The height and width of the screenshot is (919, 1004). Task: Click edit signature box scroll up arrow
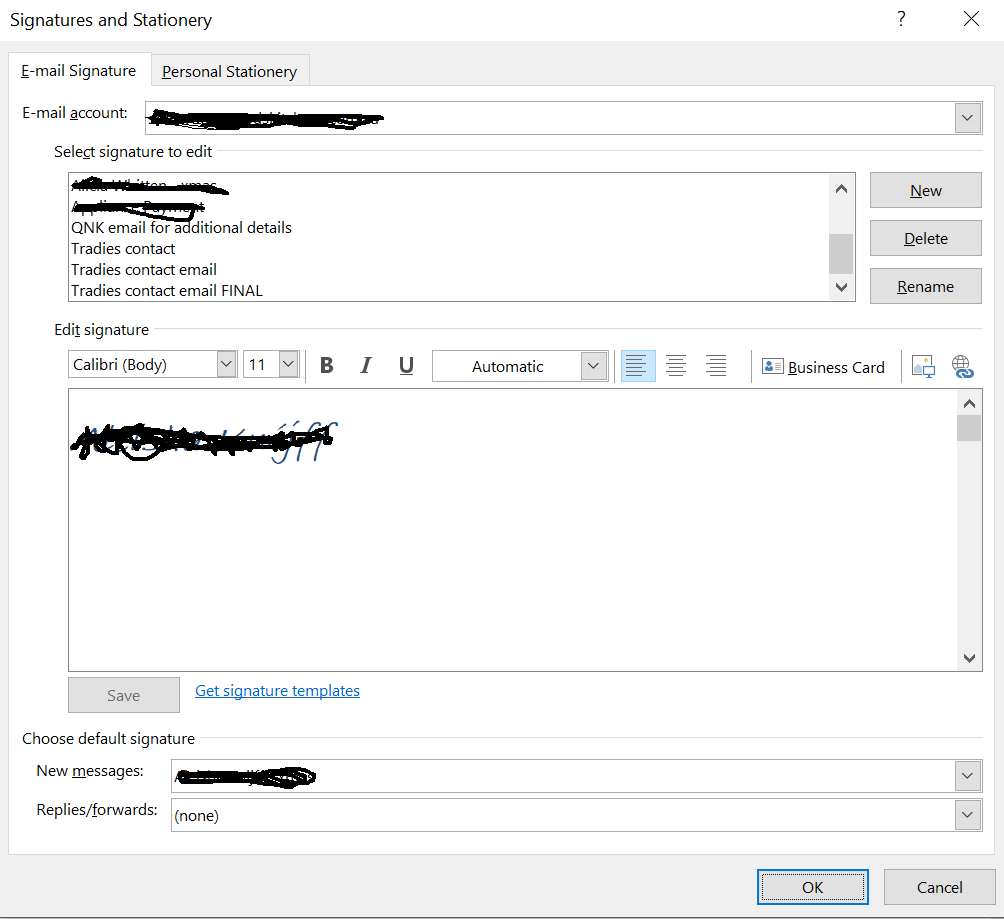click(x=969, y=403)
